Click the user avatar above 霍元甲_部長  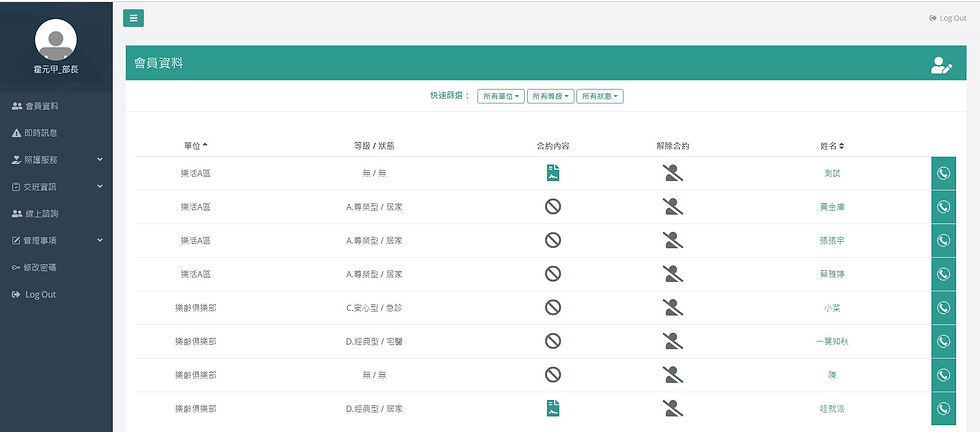(x=56, y=39)
